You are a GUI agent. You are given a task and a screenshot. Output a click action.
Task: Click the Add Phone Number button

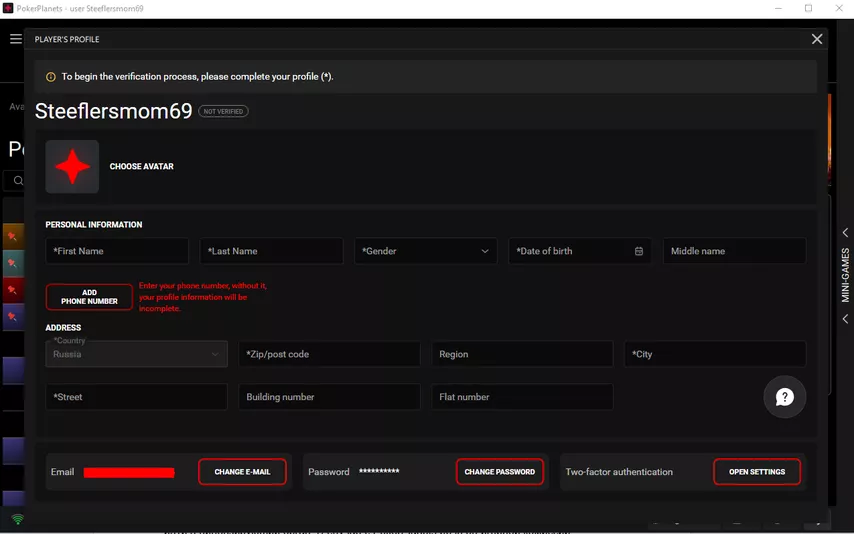[x=89, y=297]
